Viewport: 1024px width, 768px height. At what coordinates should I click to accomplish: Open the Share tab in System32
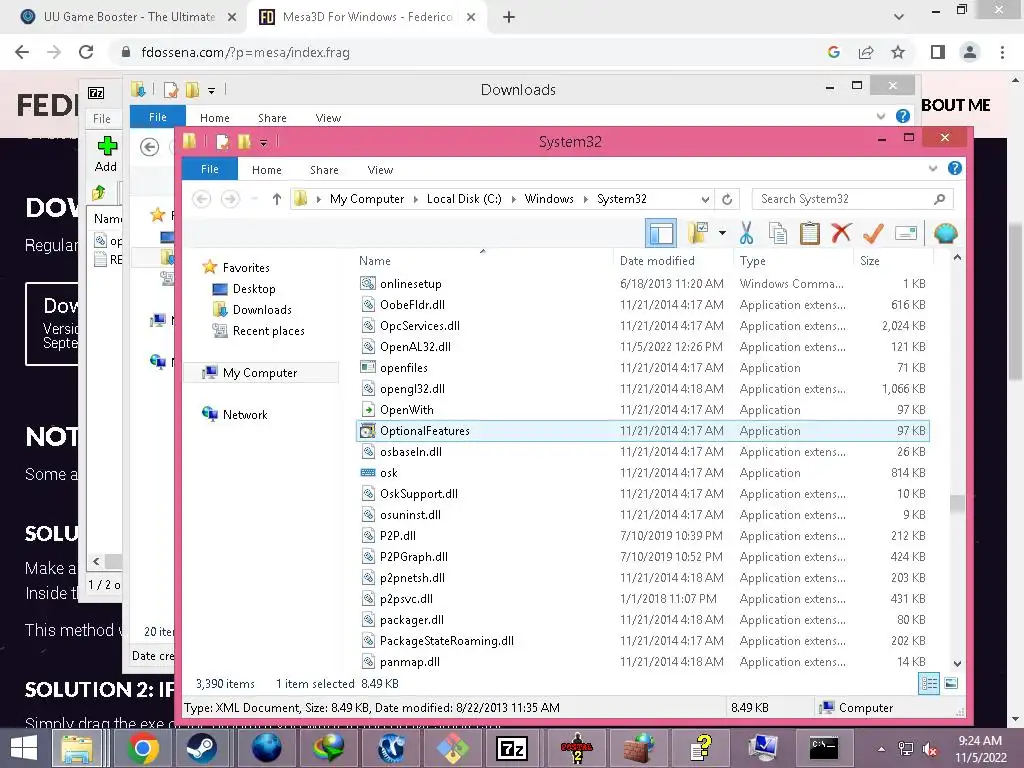324,170
